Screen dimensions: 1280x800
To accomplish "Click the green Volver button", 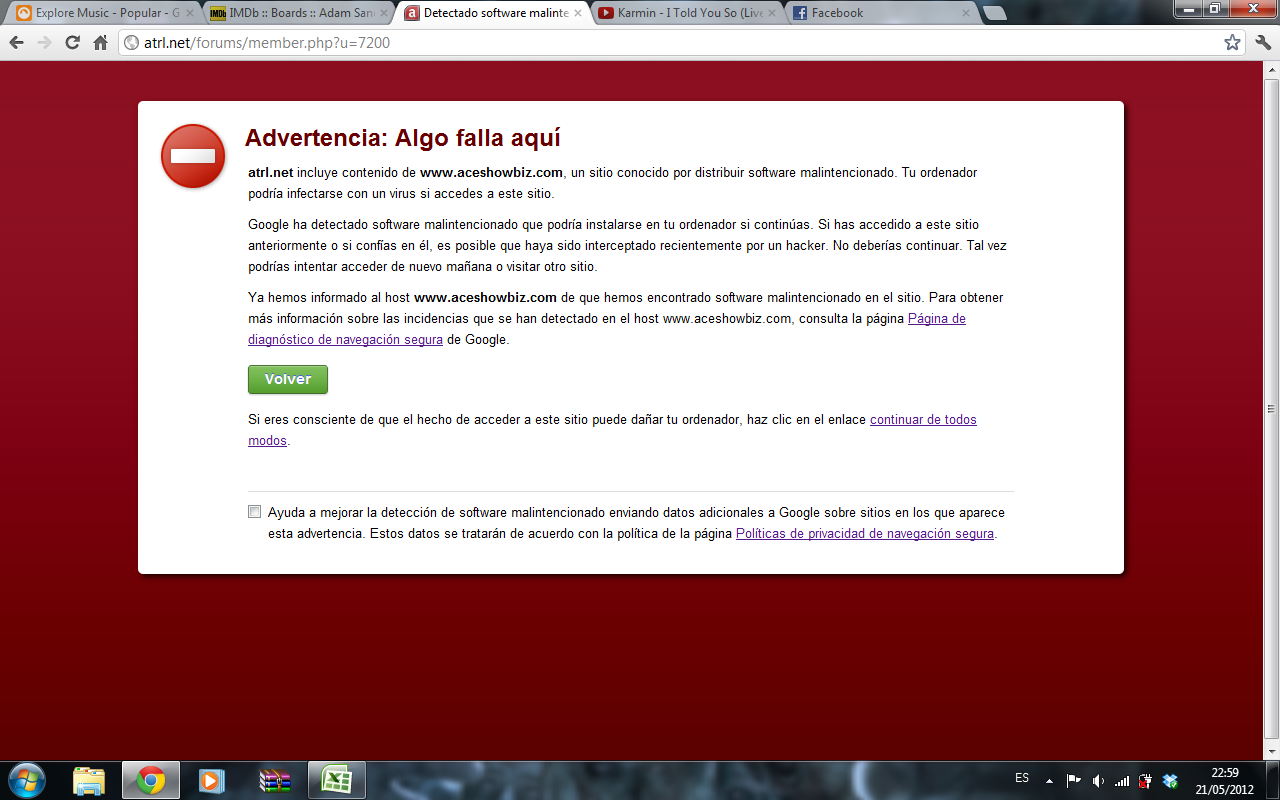I will tap(288, 380).
